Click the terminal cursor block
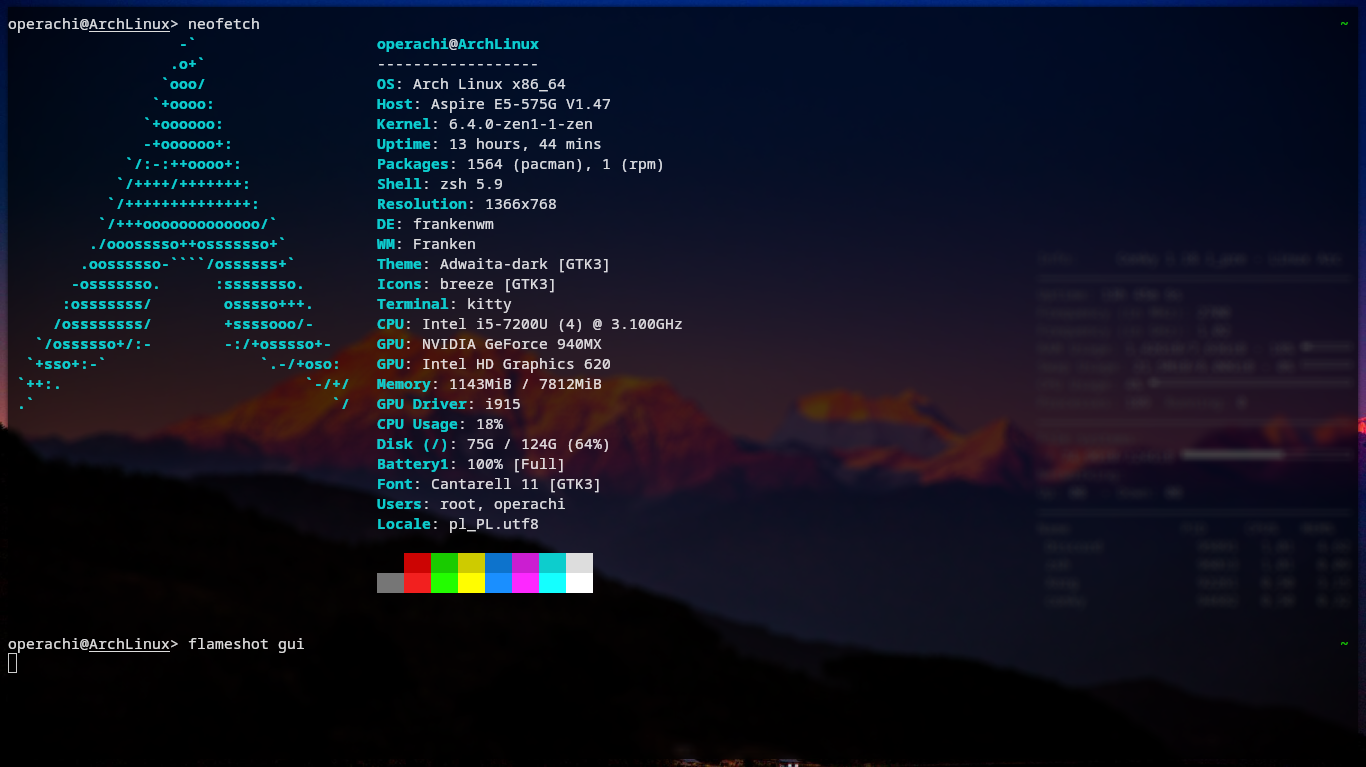 click(12, 663)
